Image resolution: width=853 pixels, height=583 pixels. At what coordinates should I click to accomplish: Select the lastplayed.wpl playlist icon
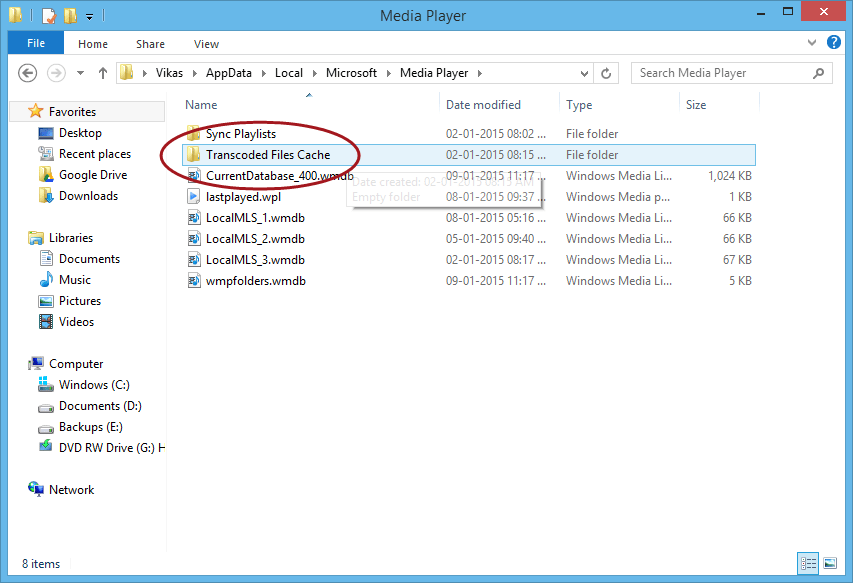[194, 196]
